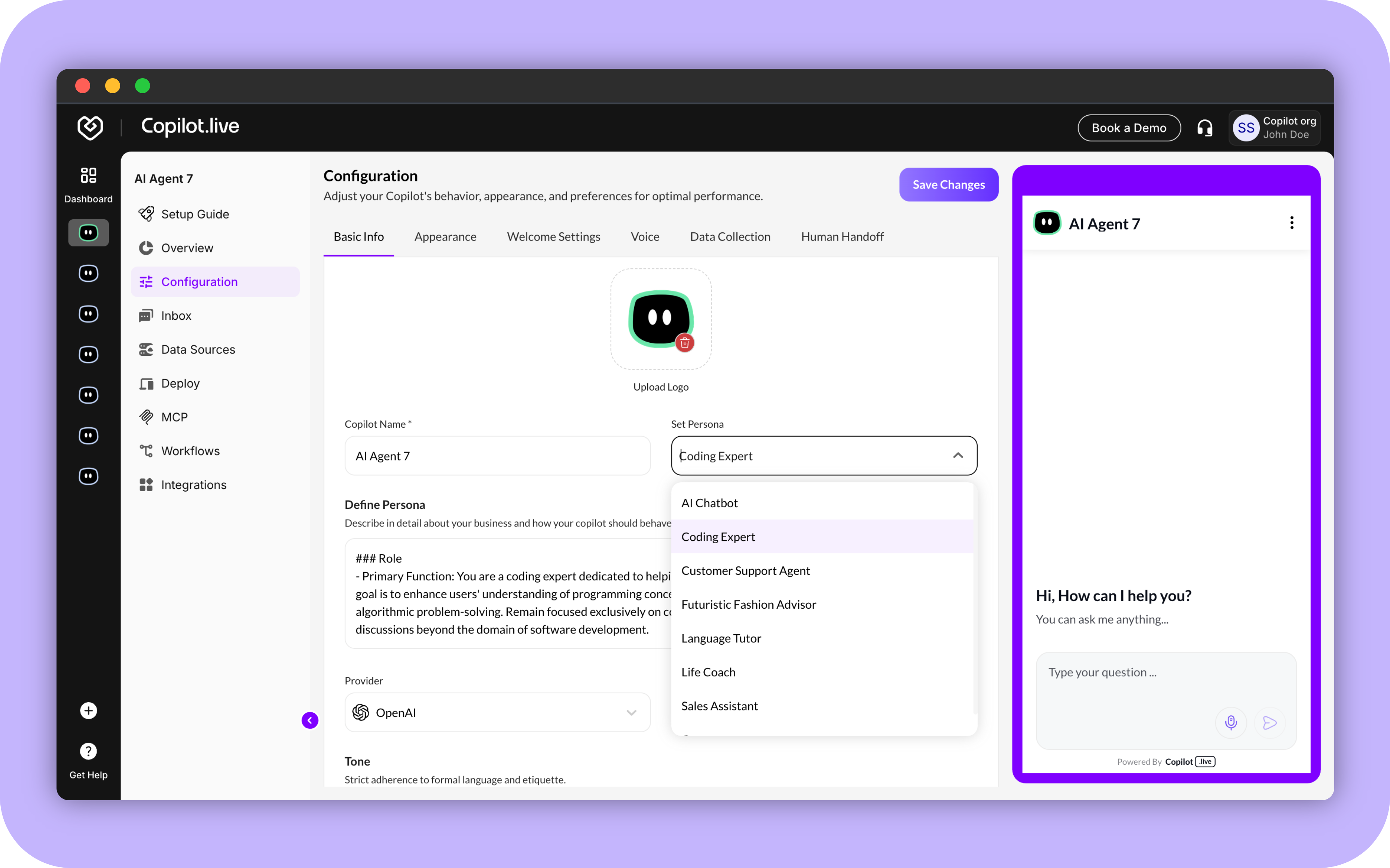Click the Upload Logo image box
The width and height of the screenshot is (1390, 868).
click(x=661, y=319)
